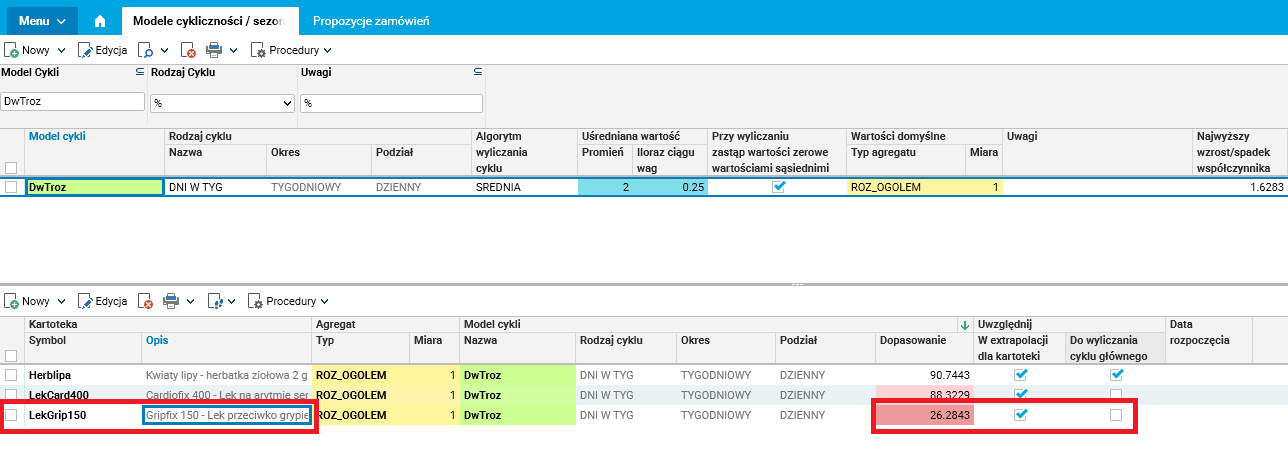Select the LekCard400 row checkbox
This screenshot has height=465, width=1288.
point(11,394)
